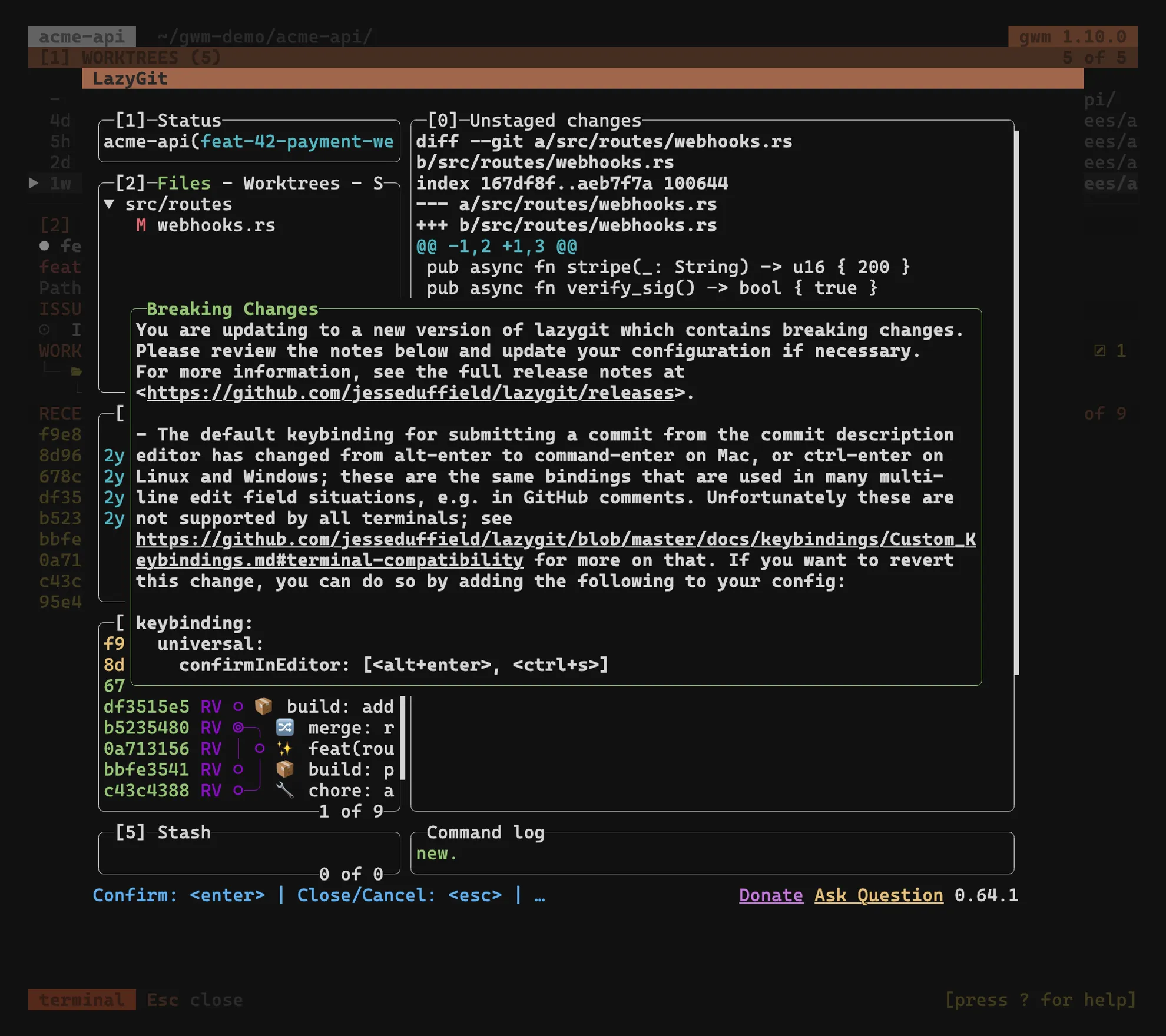Click the @@ -1,2 +1,3 @@ hunk header

pyautogui.click(x=496, y=246)
